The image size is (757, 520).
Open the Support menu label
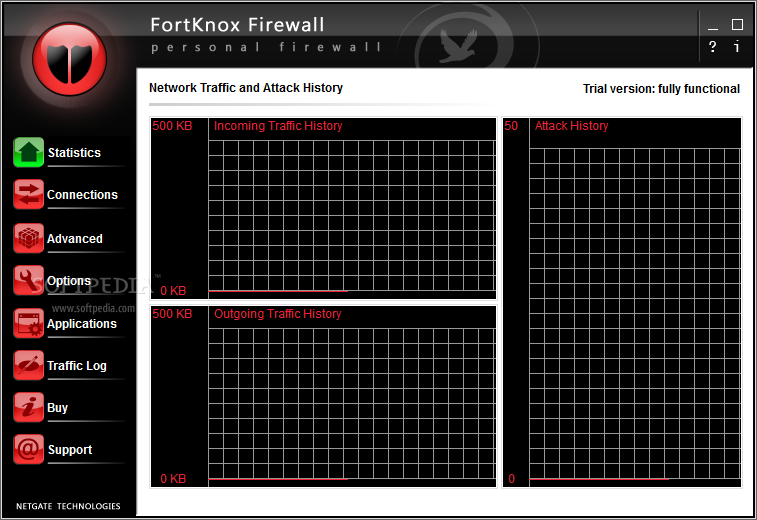pyautogui.click(x=70, y=450)
